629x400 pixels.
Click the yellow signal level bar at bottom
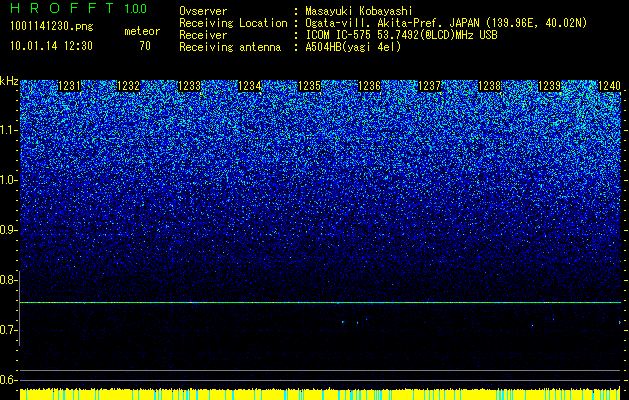(320, 394)
